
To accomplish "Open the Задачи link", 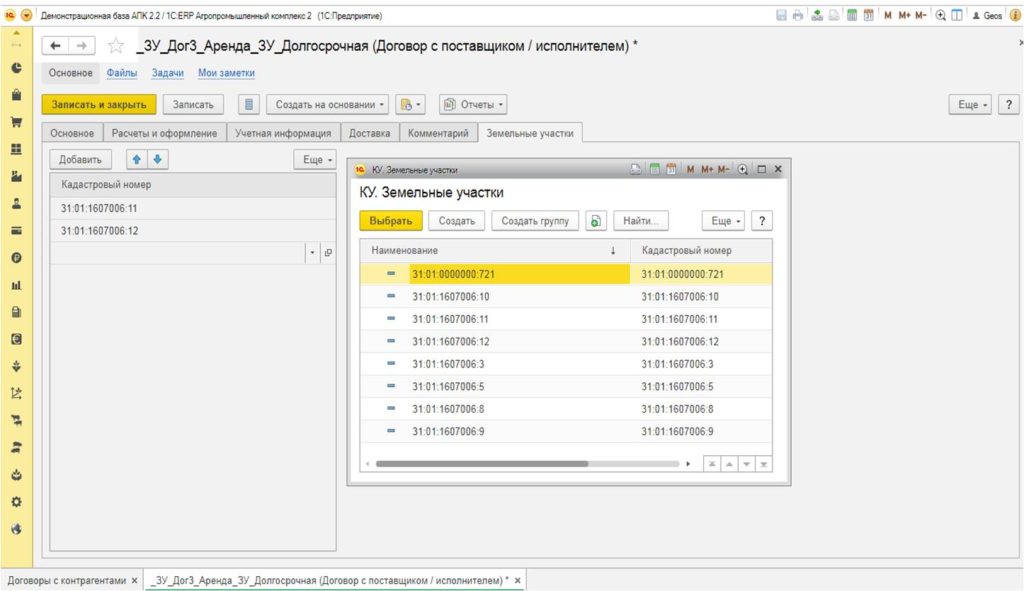I will pyautogui.click(x=167, y=72).
